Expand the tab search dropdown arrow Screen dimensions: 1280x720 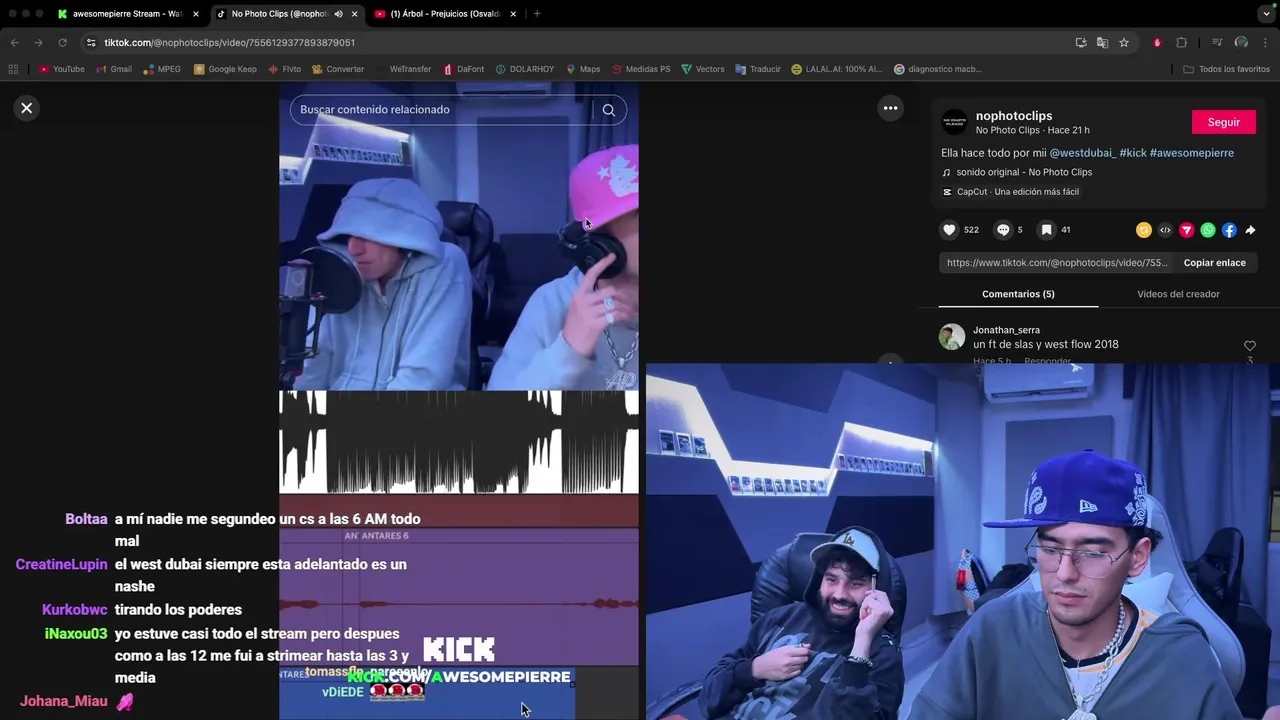[x=1266, y=14]
